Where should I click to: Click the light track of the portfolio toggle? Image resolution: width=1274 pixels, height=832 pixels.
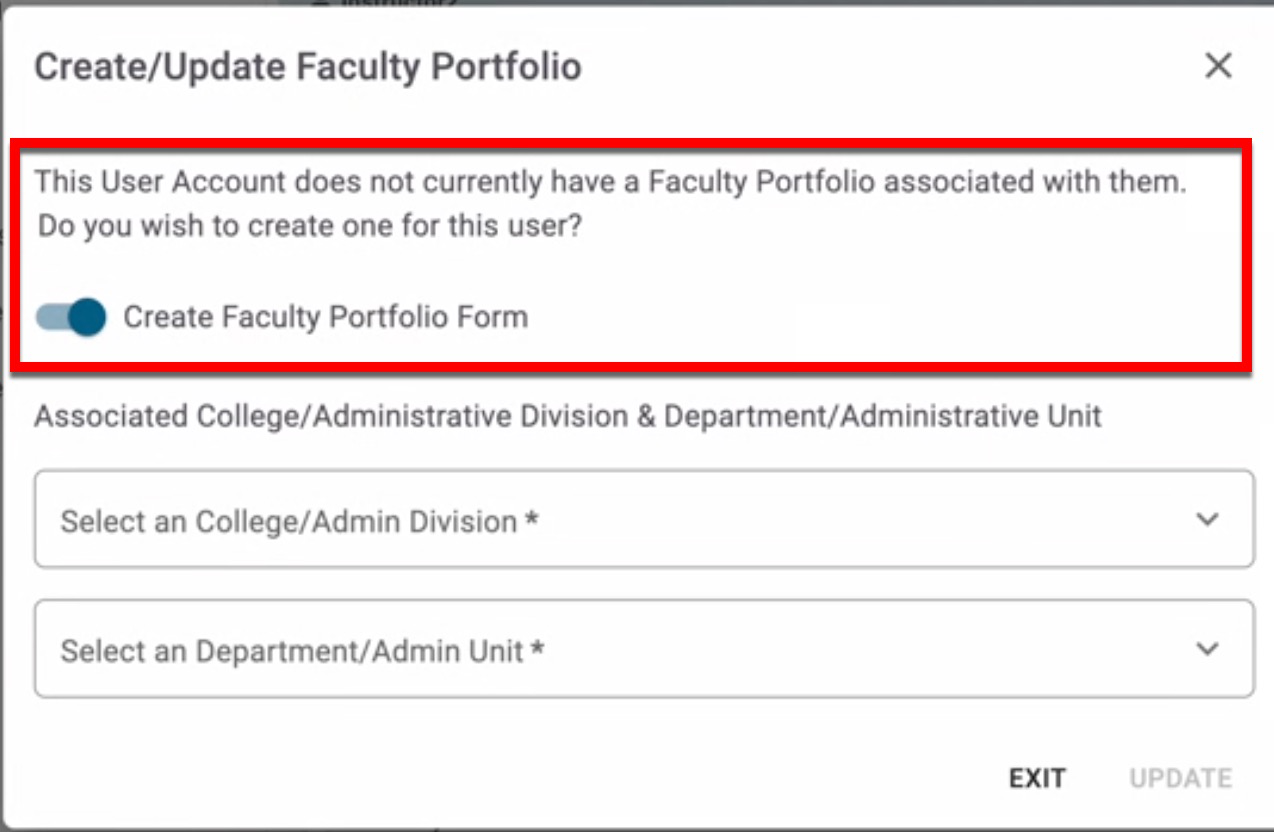pos(50,317)
